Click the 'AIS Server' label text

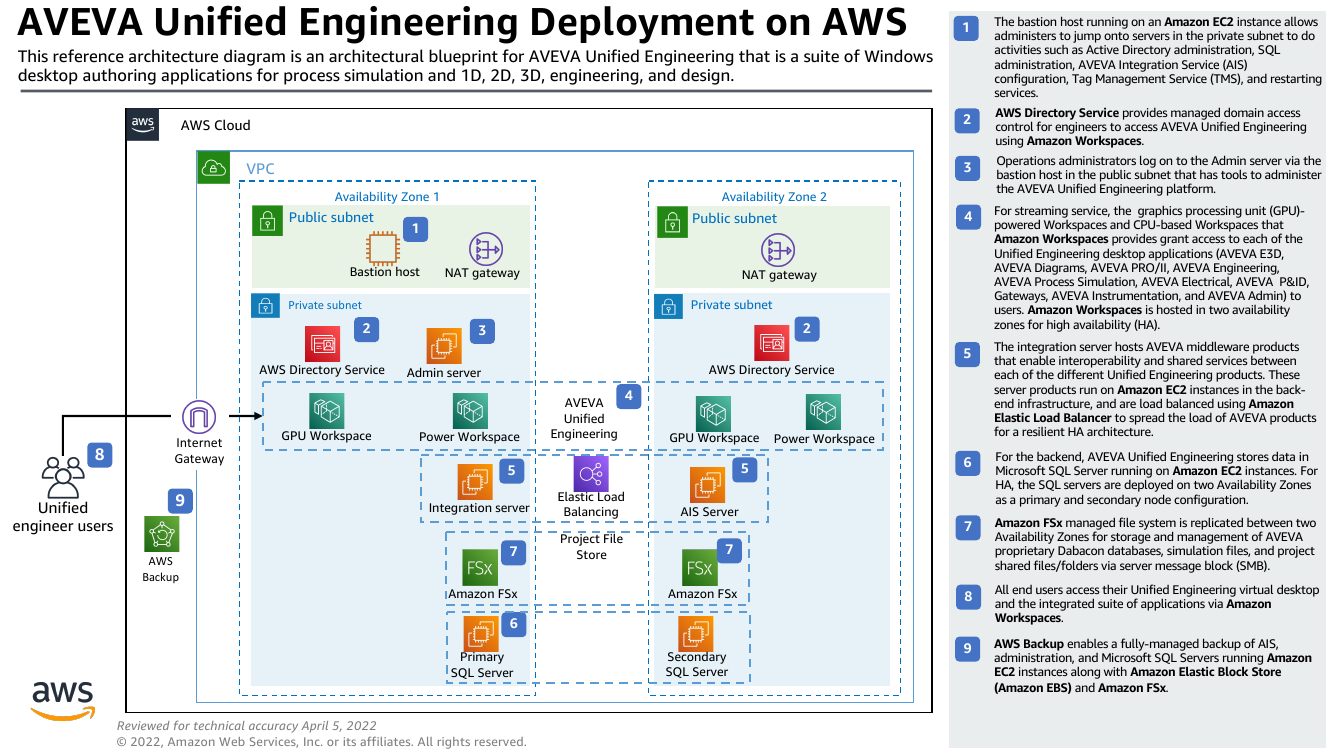[709, 512]
